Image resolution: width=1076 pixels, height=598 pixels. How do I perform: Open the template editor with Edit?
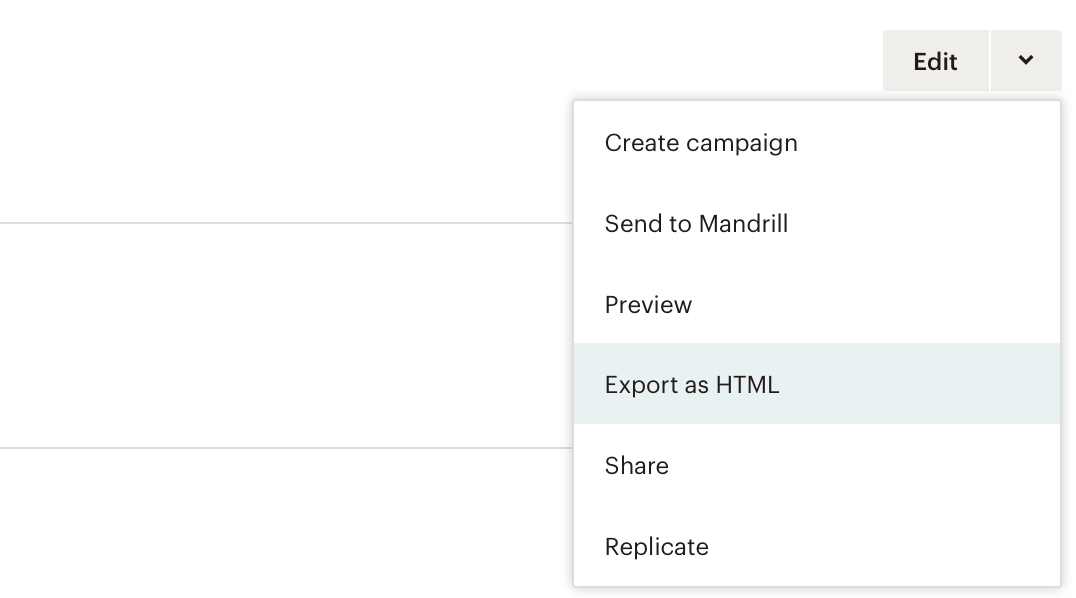(935, 61)
